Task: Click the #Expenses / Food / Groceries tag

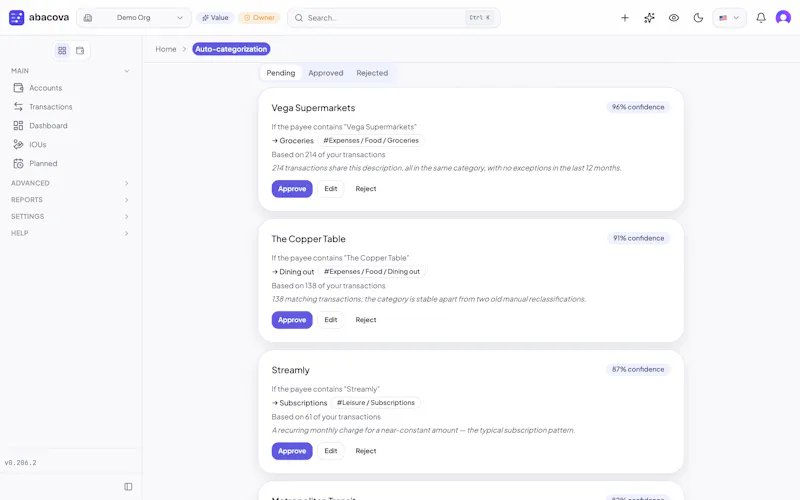Action: [x=371, y=140]
